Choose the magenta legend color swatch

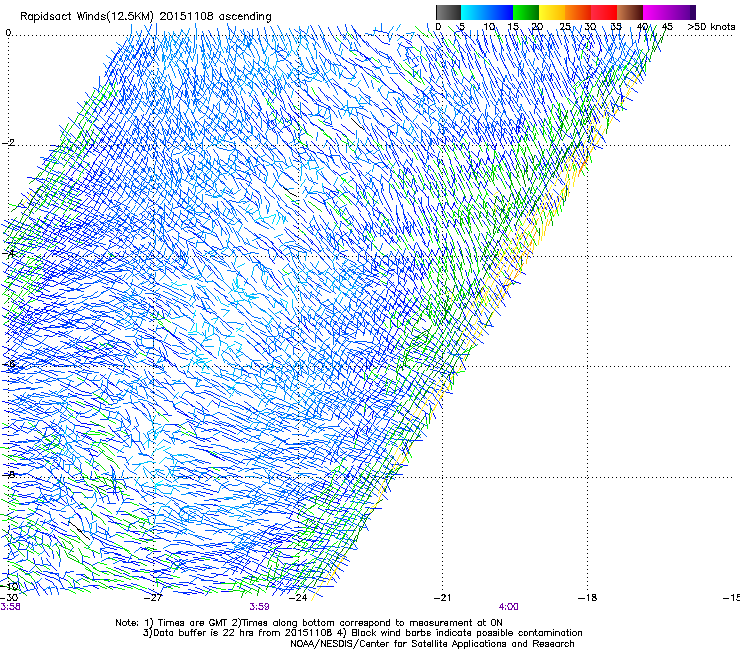(656, 12)
